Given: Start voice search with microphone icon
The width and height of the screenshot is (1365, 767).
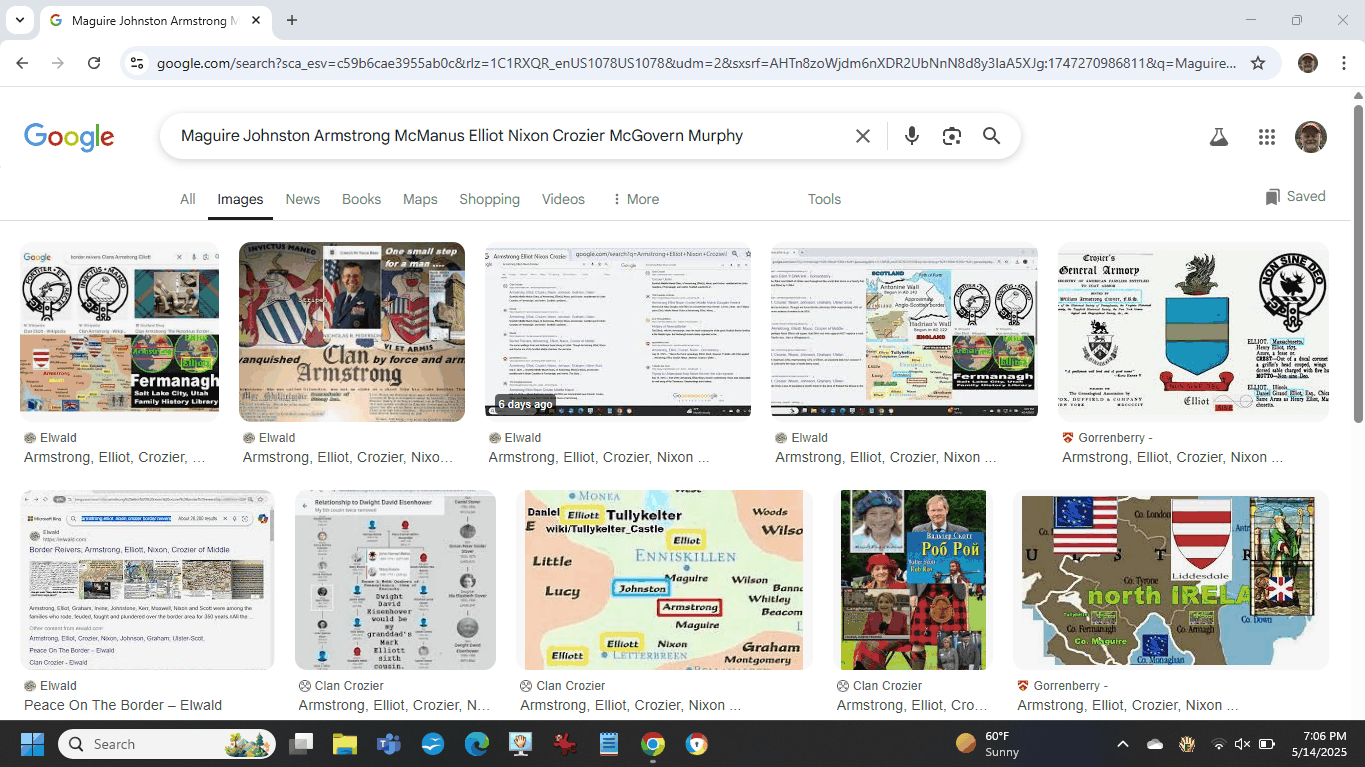Looking at the screenshot, I should pyautogui.click(x=911, y=136).
